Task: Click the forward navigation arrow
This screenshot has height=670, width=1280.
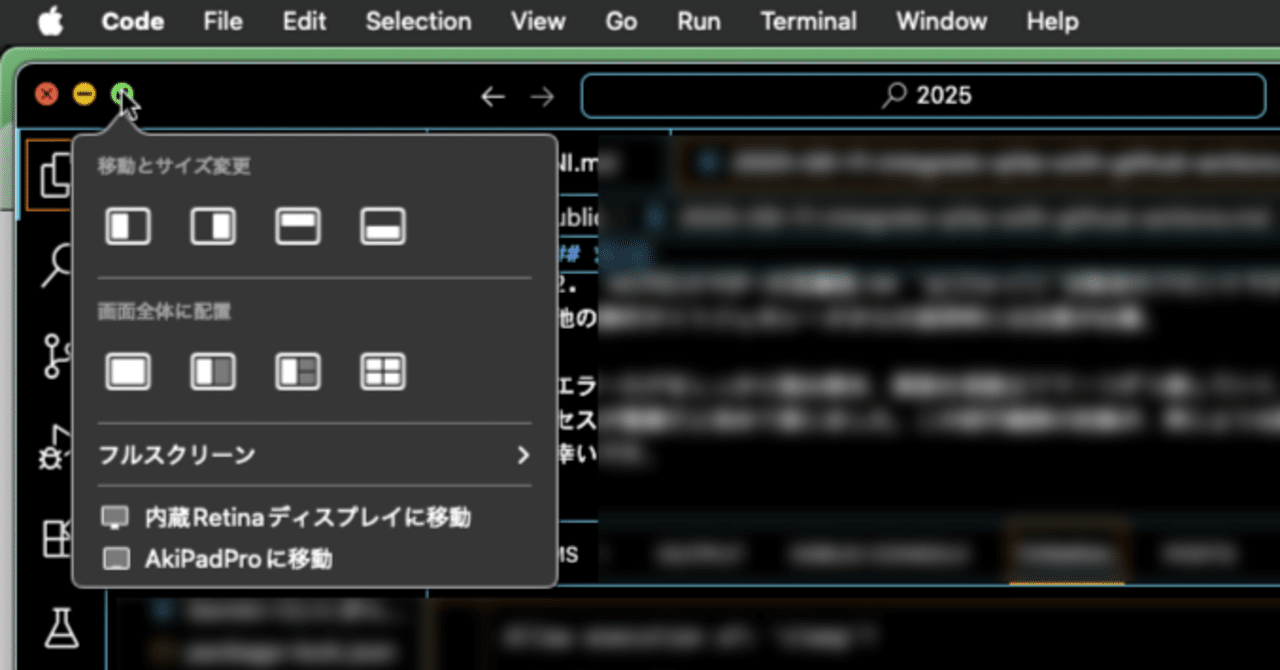Action: pos(542,96)
